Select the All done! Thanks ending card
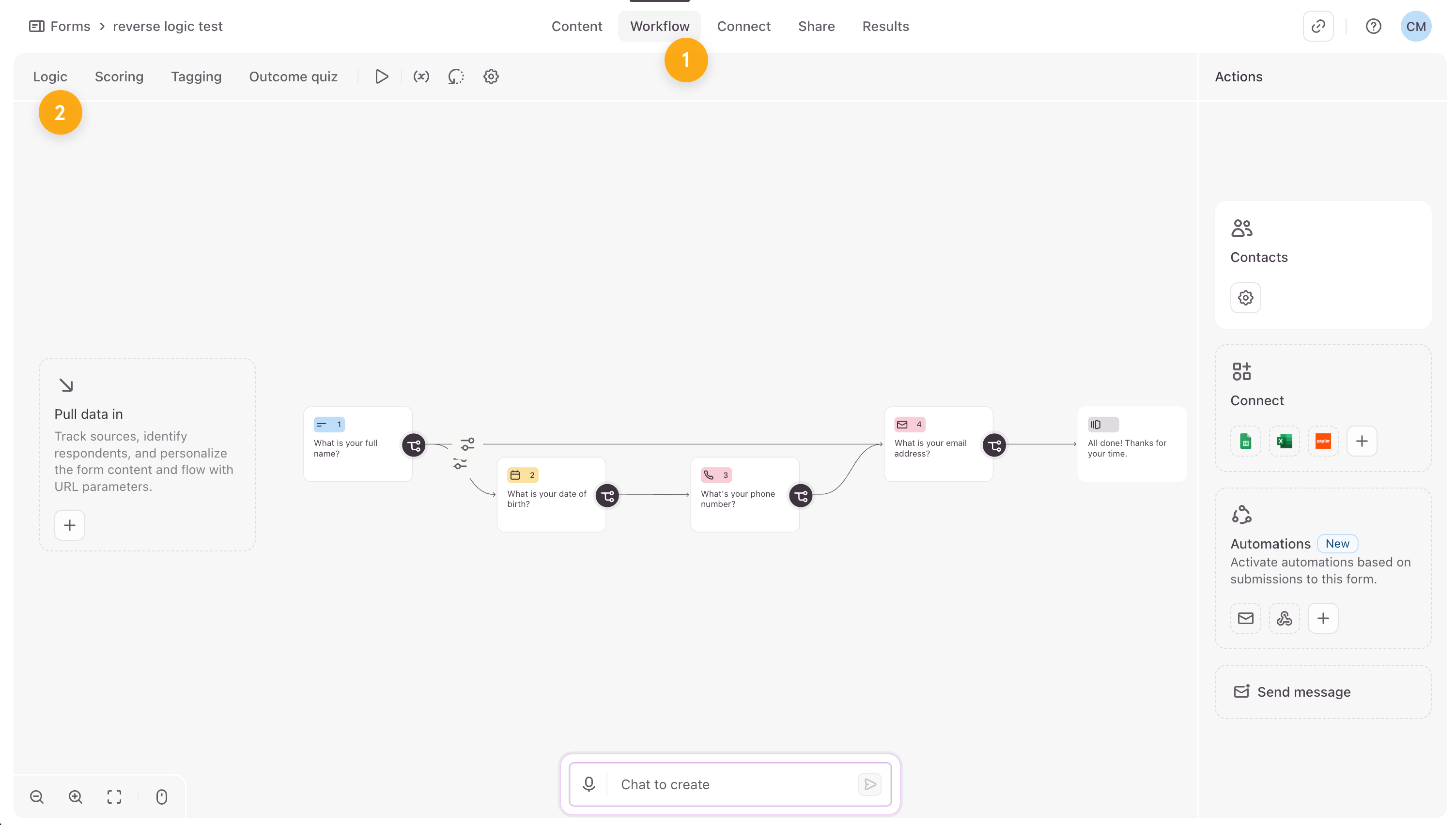The image size is (1456, 825). pyautogui.click(x=1131, y=444)
